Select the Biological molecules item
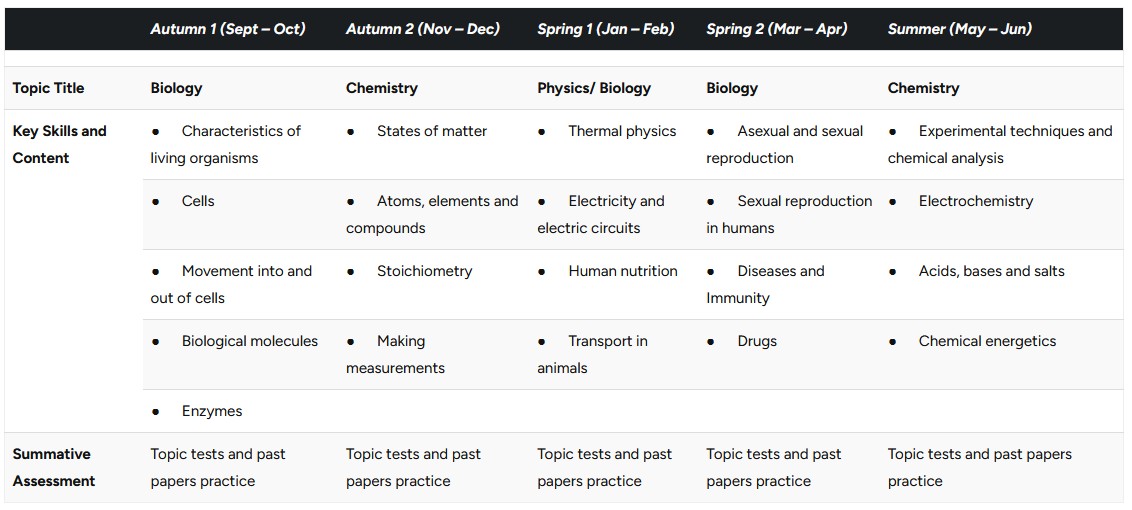Image resolution: width=1132 pixels, height=510 pixels. pyautogui.click(x=250, y=341)
